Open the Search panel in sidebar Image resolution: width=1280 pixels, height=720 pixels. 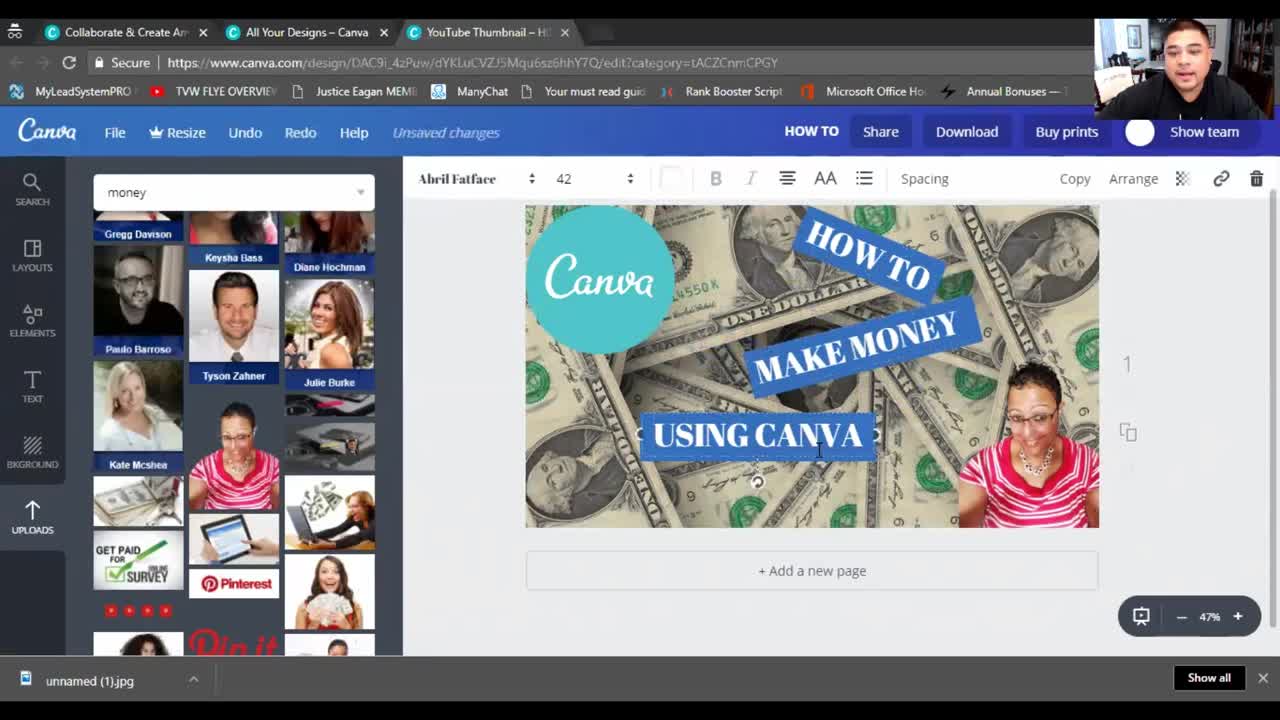click(32, 189)
